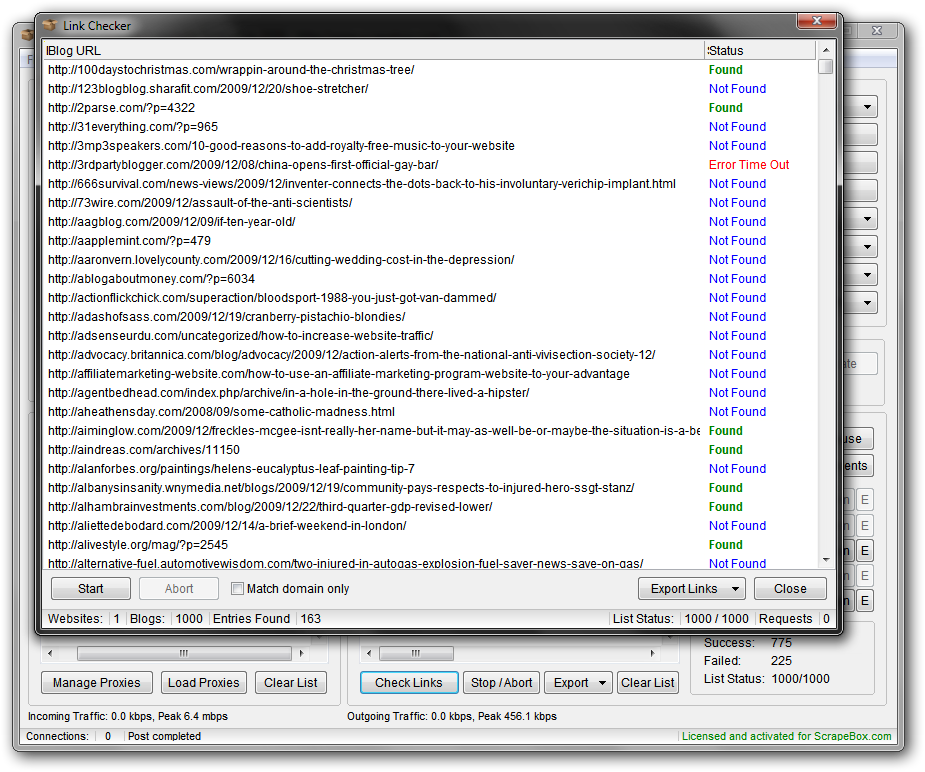Select the alhambrainvestments.com URL row

pyautogui.click(x=429, y=506)
